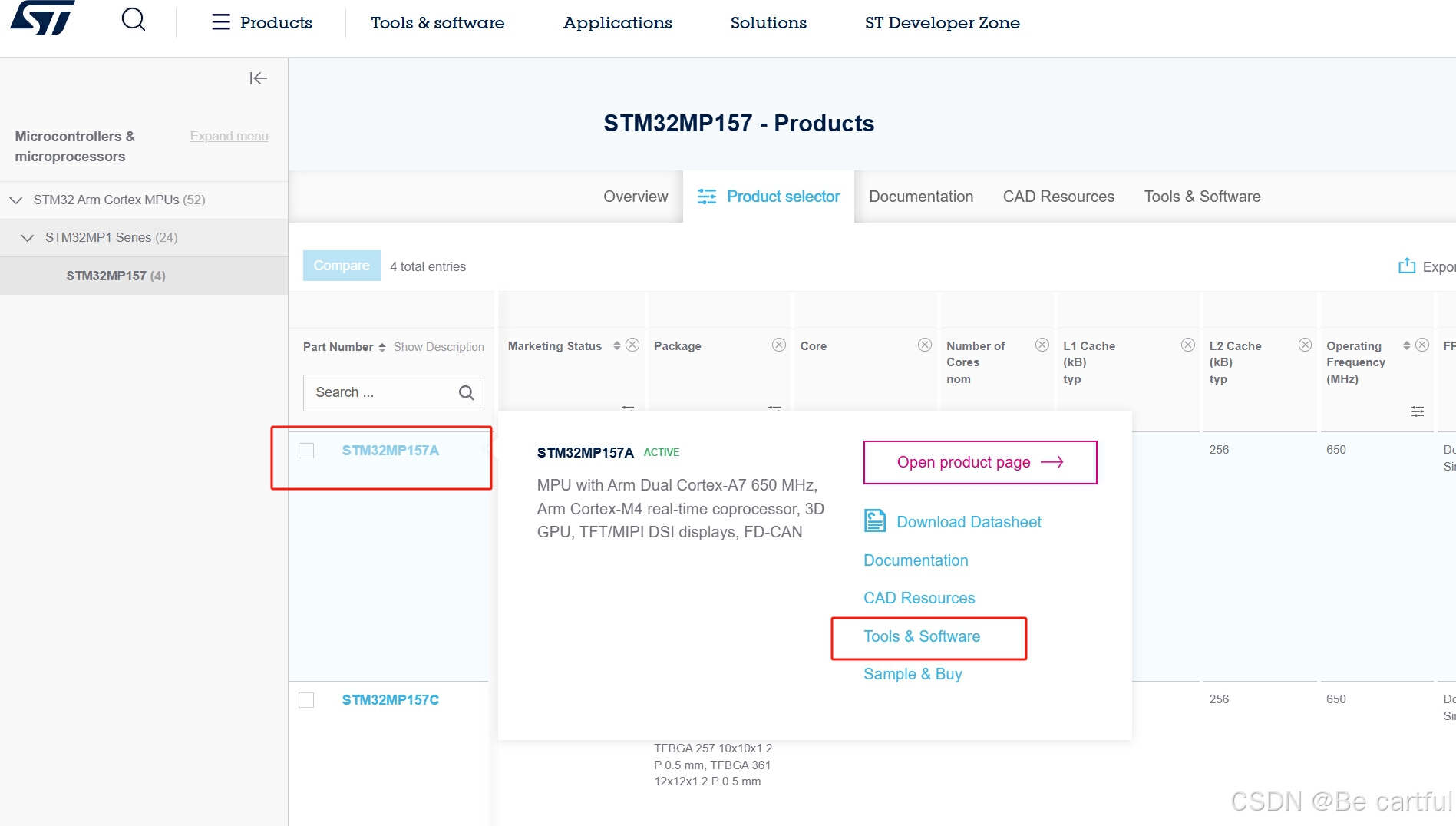The height and width of the screenshot is (826, 1456).
Task: Click the Package column header text
Action: (678, 346)
